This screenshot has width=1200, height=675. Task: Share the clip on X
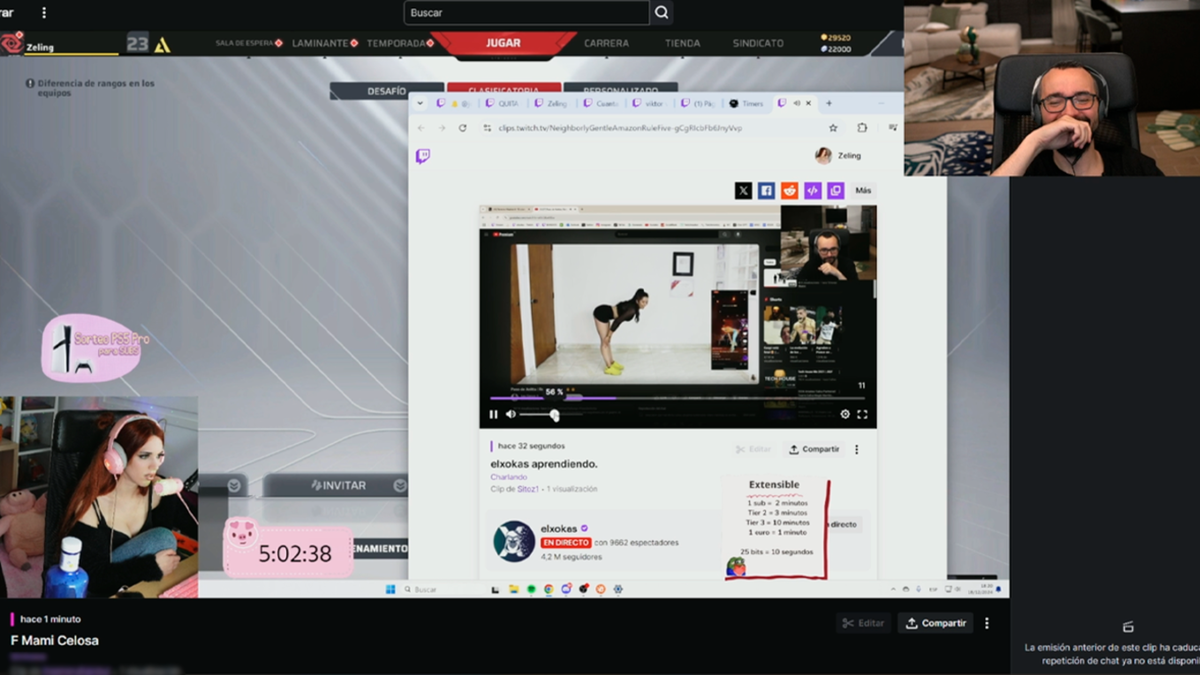[x=743, y=190]
